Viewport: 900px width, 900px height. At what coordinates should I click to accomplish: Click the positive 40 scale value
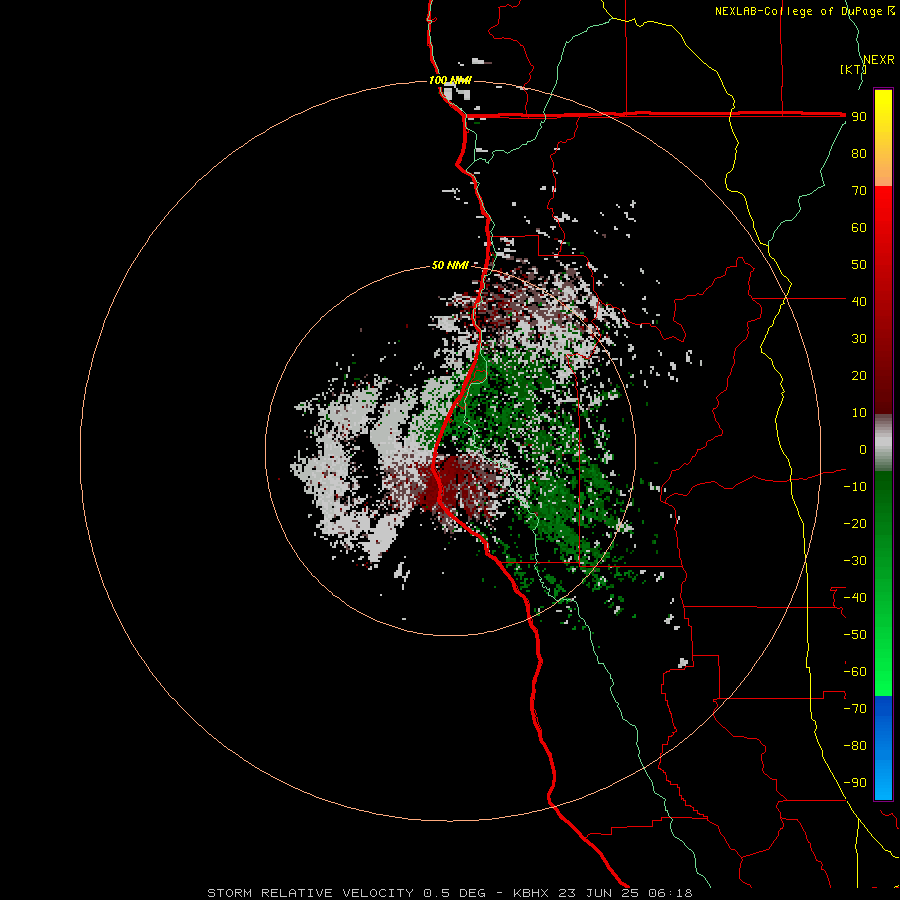[x=859, y=302]
